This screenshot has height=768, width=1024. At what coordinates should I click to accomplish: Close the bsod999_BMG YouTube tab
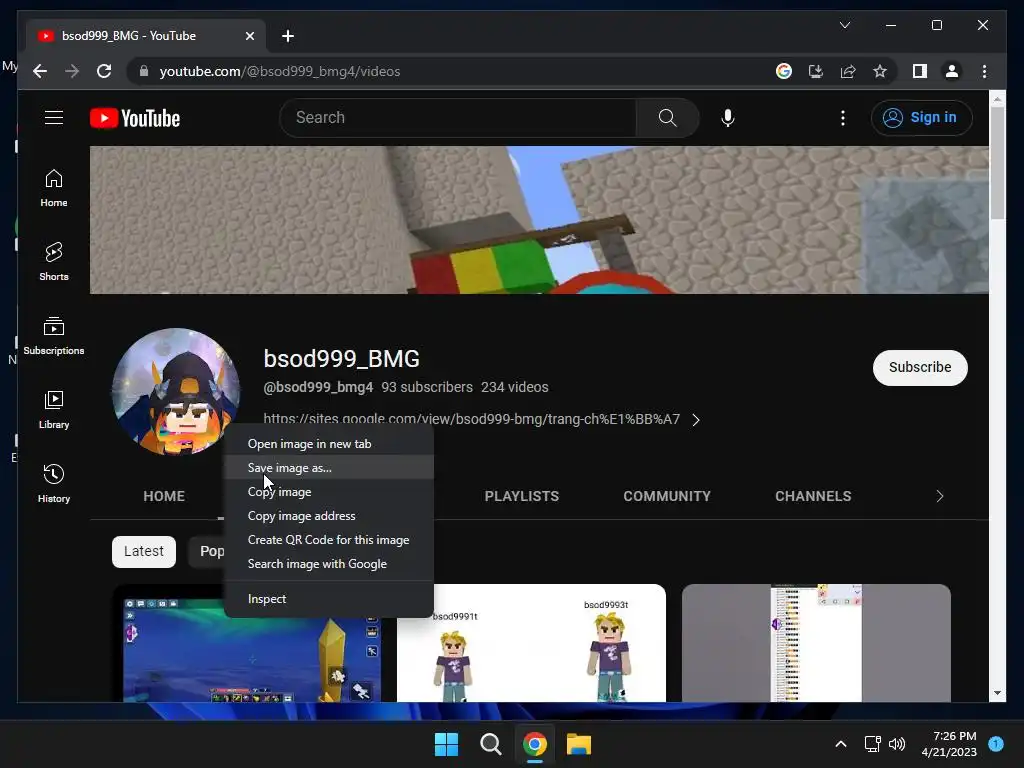[x=249, y=36]
